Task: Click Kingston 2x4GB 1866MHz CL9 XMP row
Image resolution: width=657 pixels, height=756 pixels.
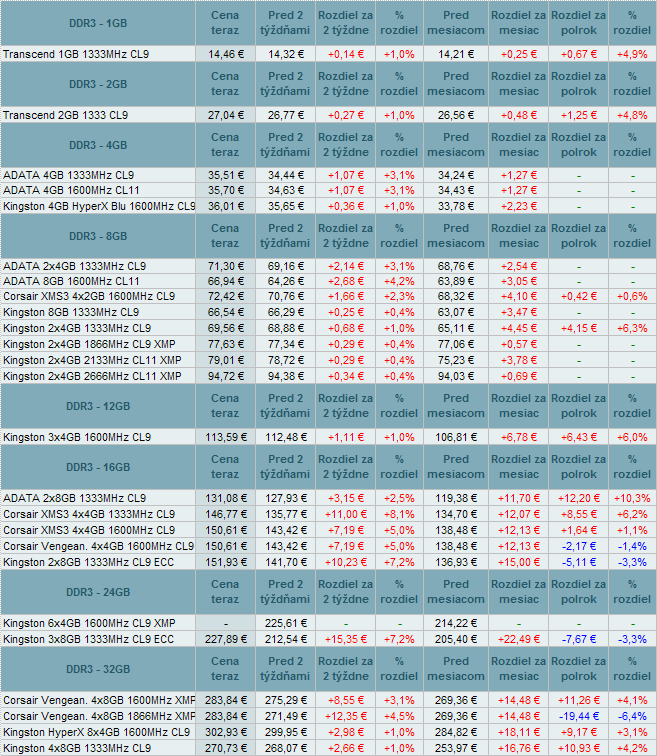Action: pyautogui.click(x=89, y=344)
